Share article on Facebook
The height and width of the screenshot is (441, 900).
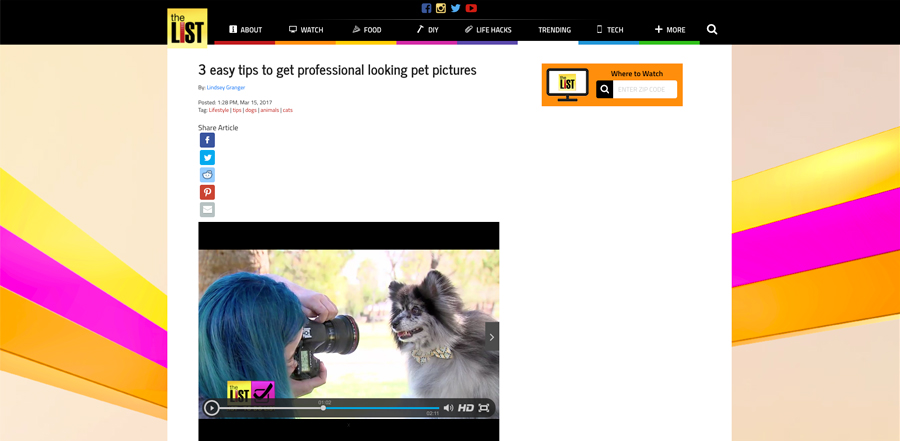pos(207,140)
